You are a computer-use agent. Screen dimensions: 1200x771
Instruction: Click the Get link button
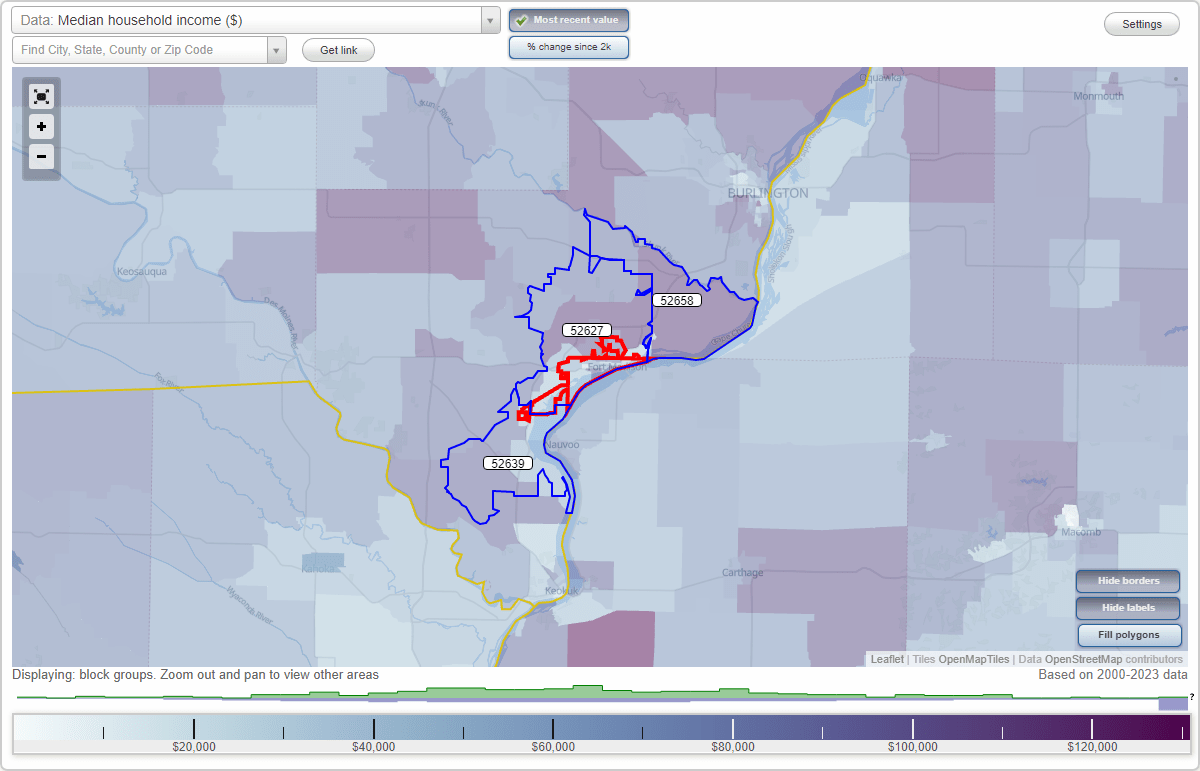[x=338, y=50]
